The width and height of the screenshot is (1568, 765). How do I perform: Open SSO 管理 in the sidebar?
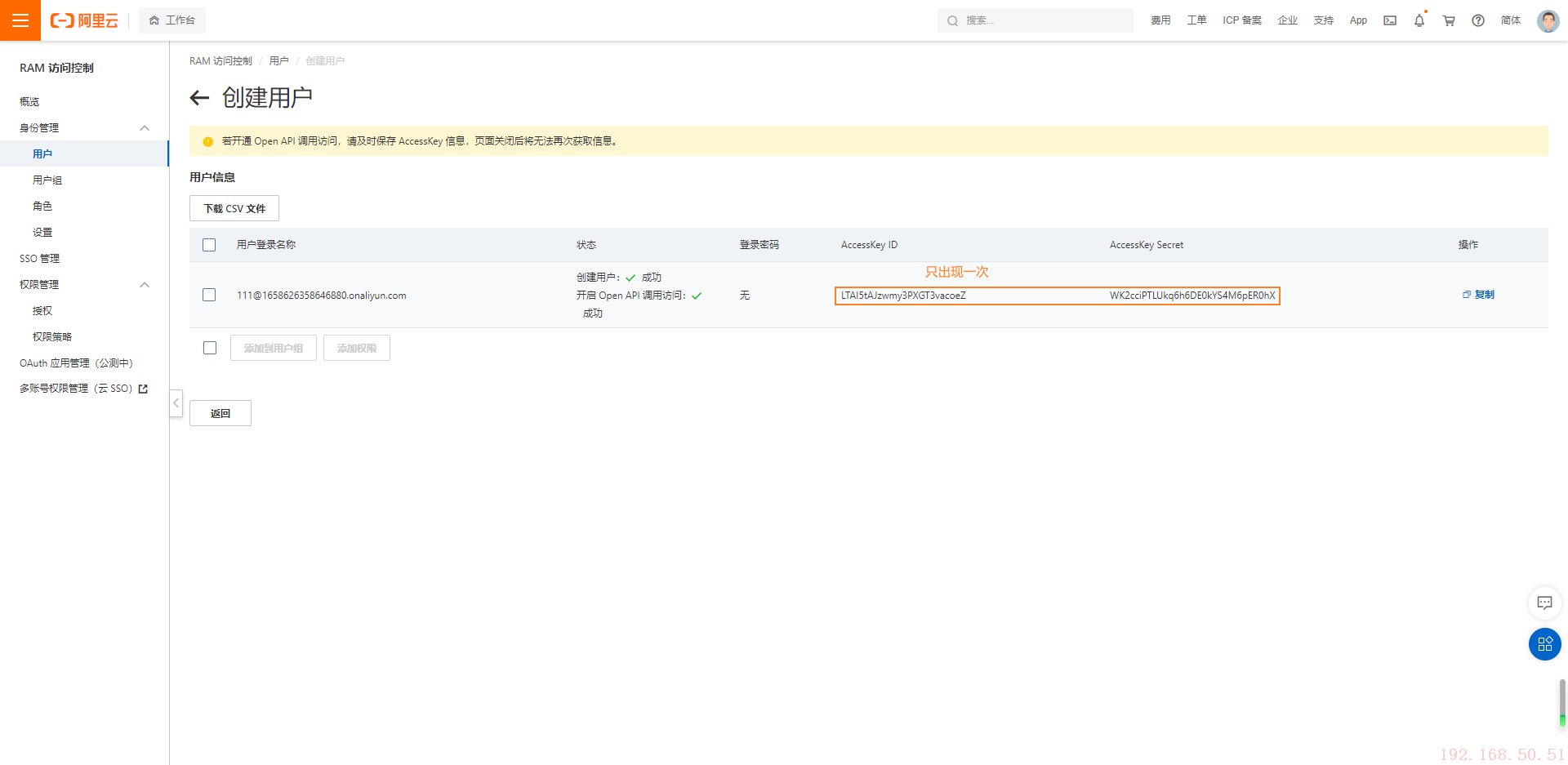point(40,258)
